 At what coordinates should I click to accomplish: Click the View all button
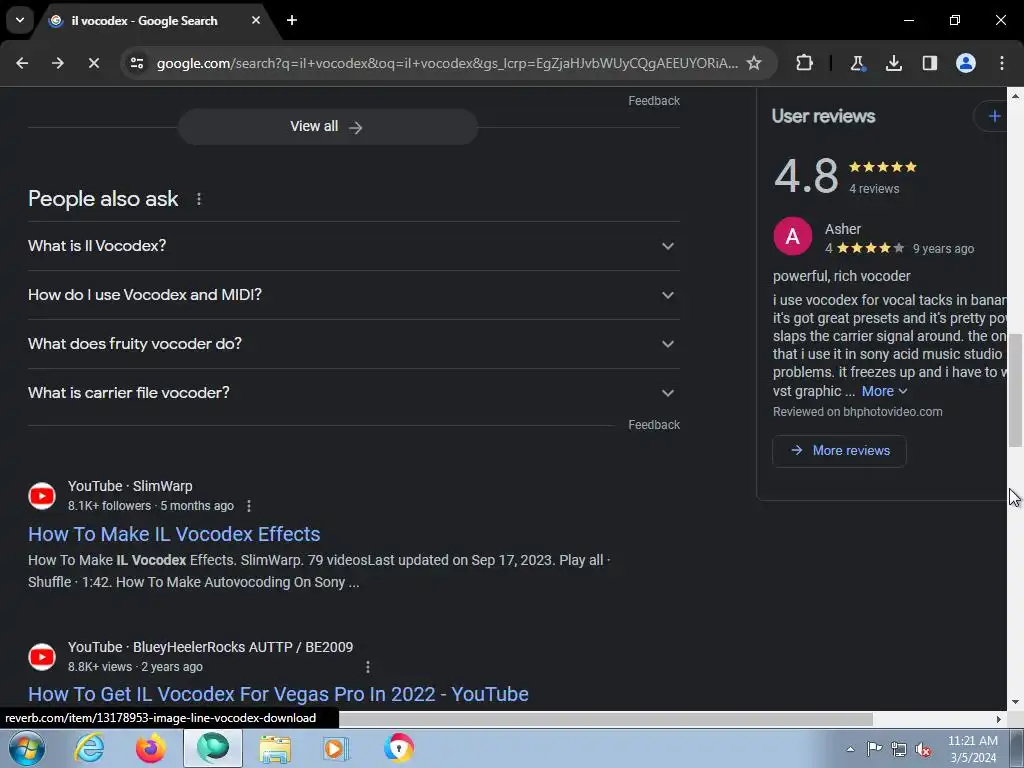pos(327,127)
